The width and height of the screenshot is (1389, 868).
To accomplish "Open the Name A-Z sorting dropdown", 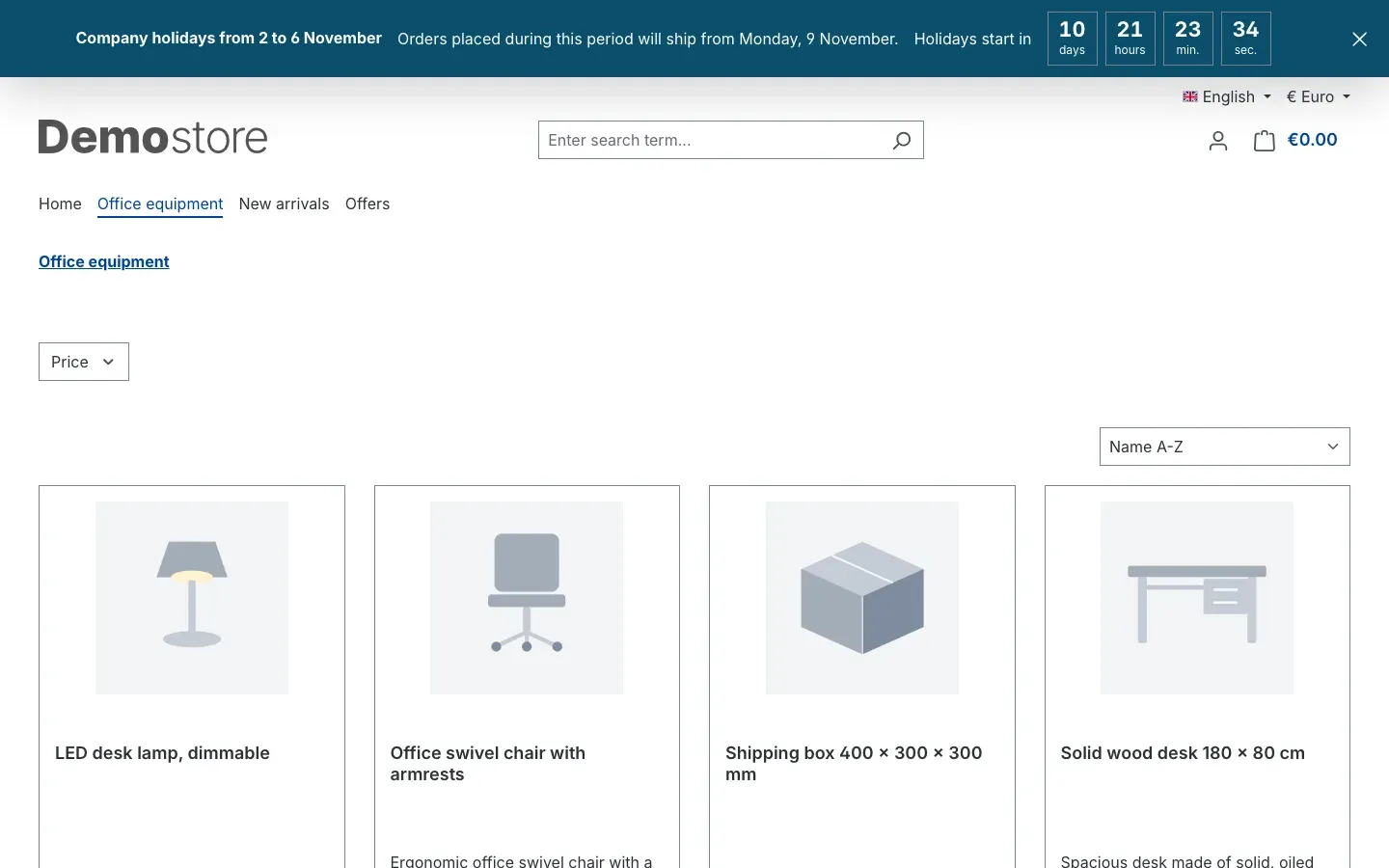I will coord(1225,447).
